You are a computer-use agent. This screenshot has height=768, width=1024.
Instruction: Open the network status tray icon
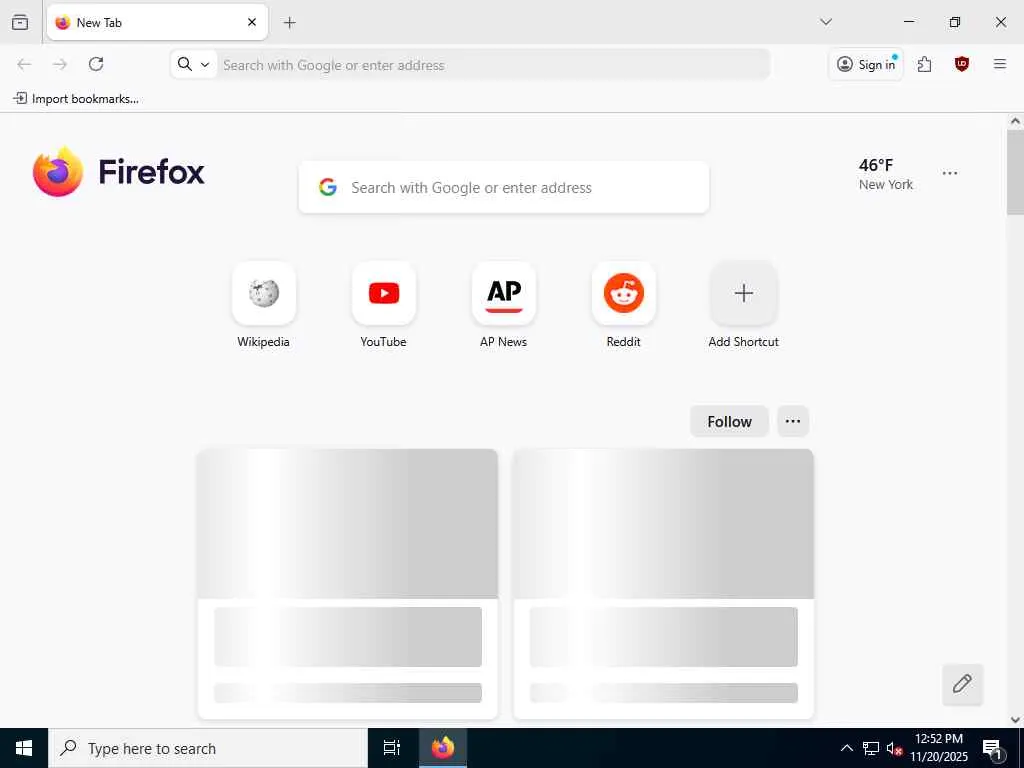871,748
